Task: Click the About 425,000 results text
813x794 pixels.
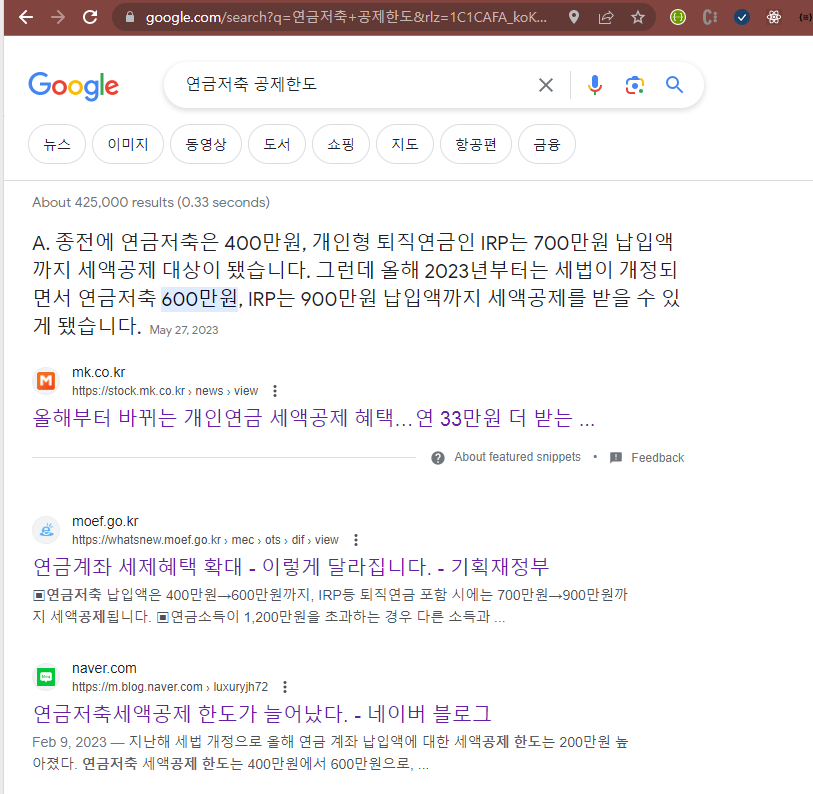Action: 151,202
